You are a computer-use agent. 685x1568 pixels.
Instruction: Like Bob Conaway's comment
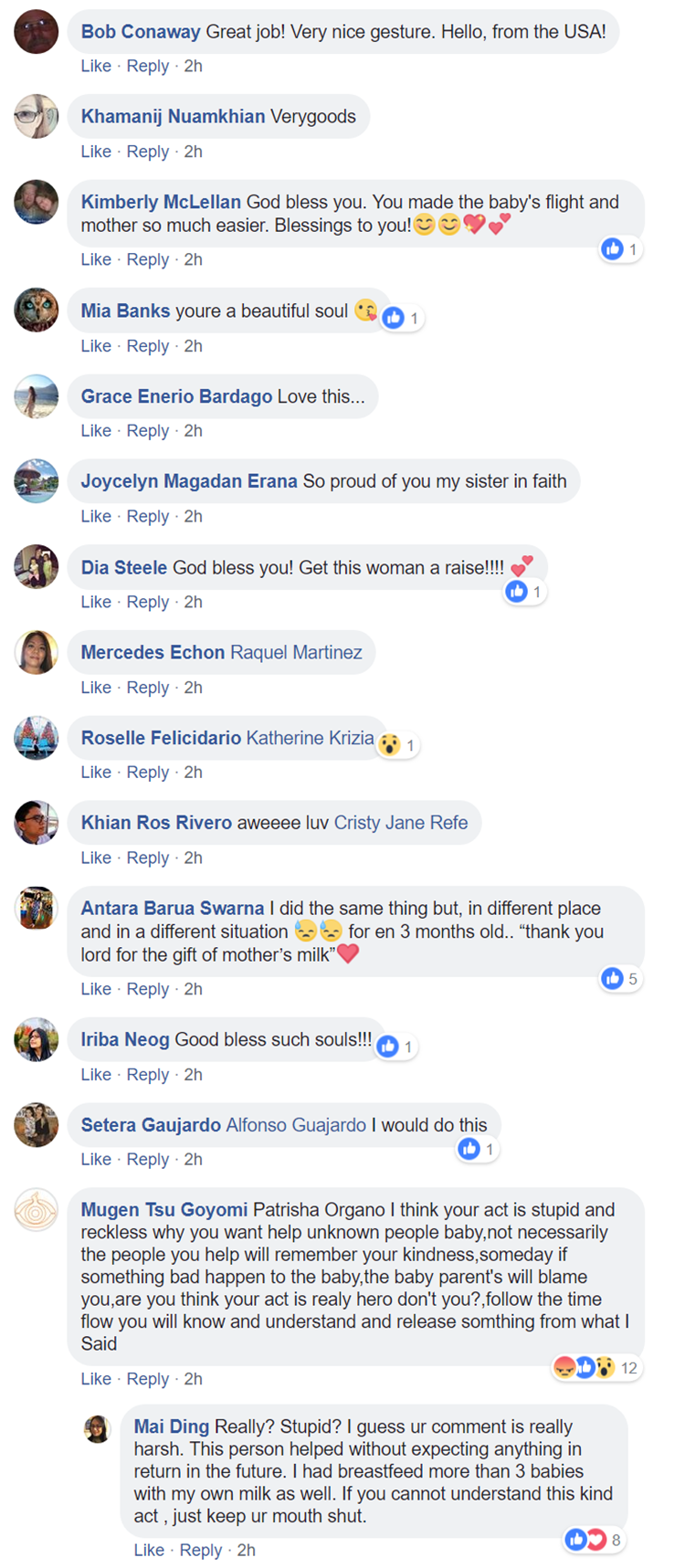click(x=96, y=66)
